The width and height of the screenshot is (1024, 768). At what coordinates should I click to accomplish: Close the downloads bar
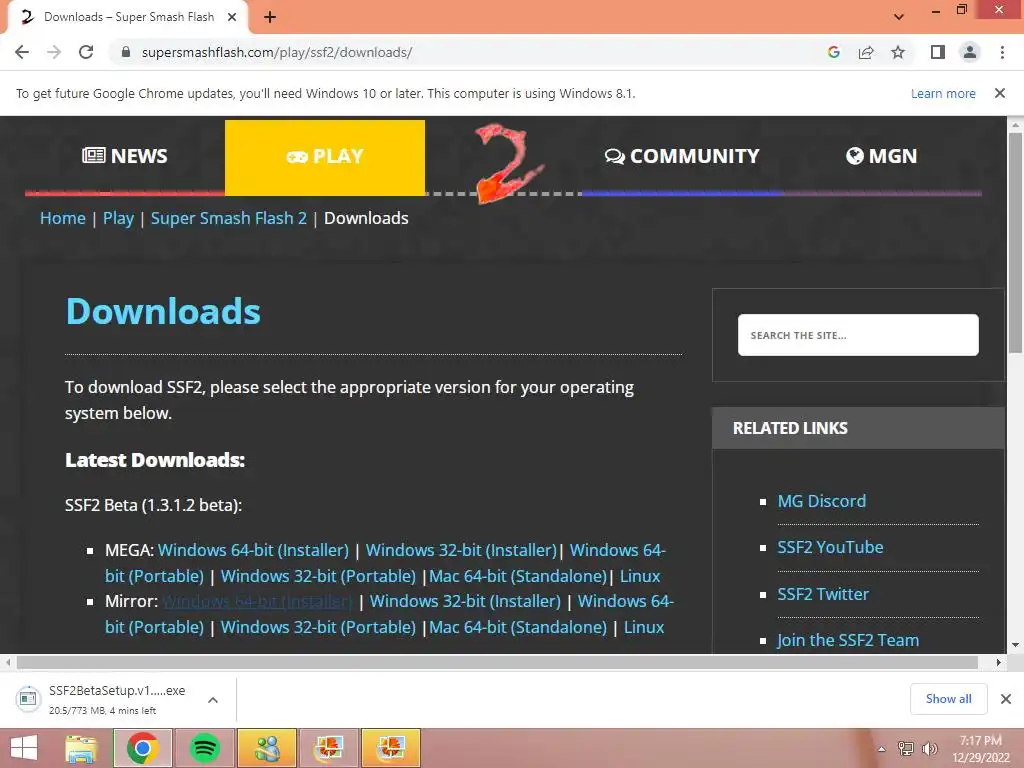pos(1006,699)
